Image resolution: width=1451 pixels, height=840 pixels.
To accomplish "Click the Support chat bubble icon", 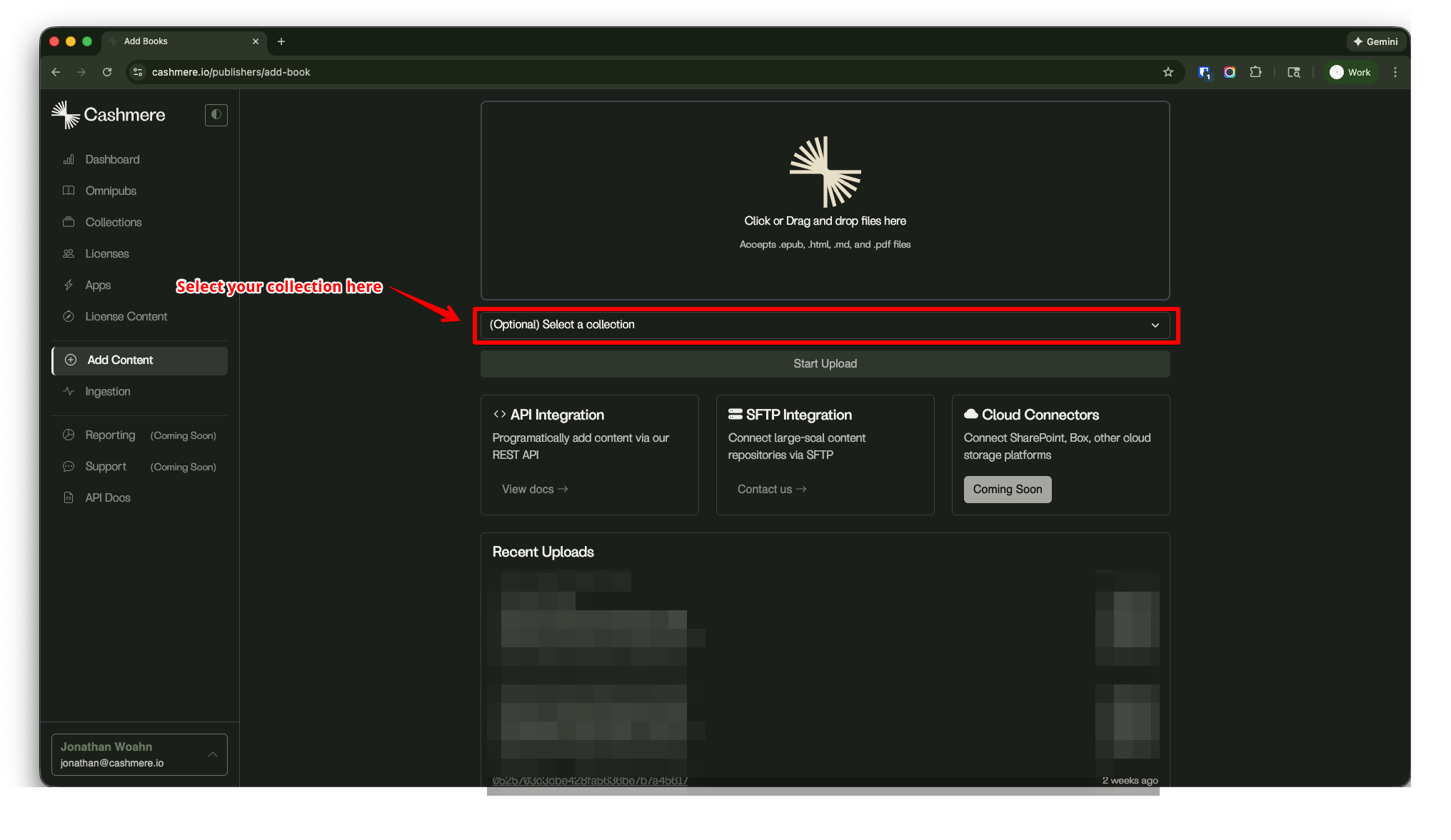I will [69, 466].
